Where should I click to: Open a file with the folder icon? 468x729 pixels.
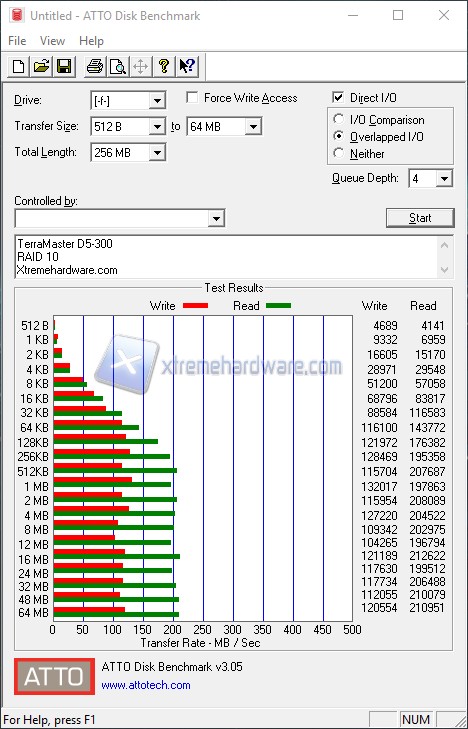41,66
